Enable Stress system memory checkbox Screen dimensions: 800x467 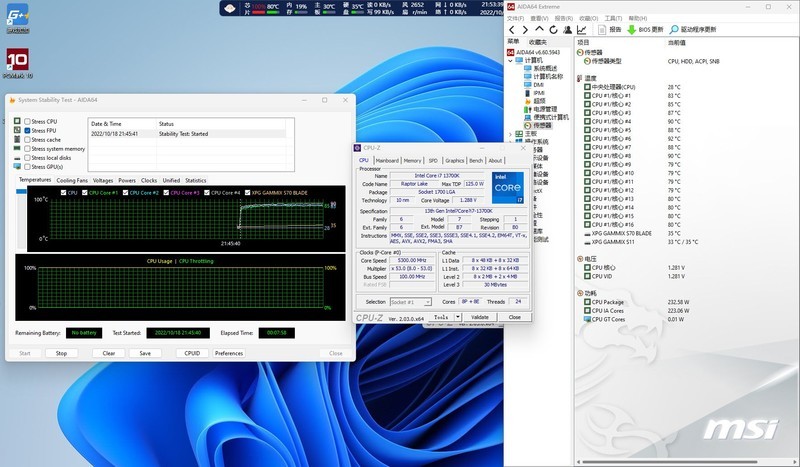(28, 148)
